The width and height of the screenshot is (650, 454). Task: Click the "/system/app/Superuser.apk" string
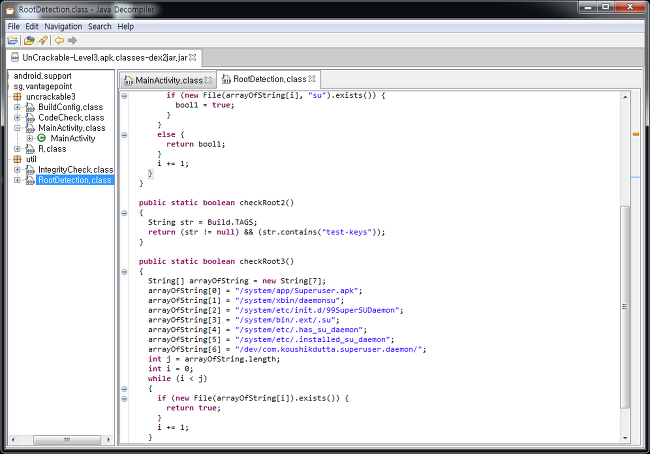pos(297,291)
